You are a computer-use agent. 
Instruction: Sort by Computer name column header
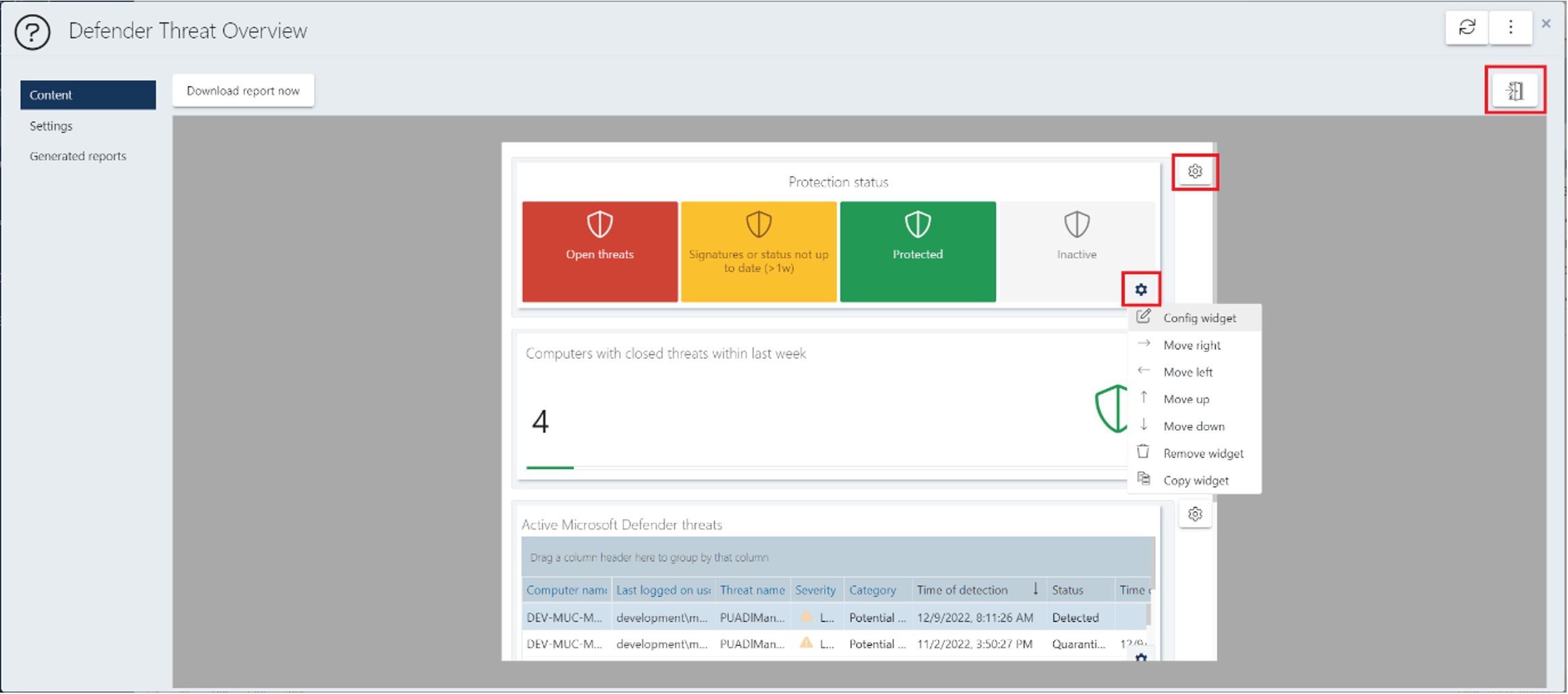click(566, 590)
